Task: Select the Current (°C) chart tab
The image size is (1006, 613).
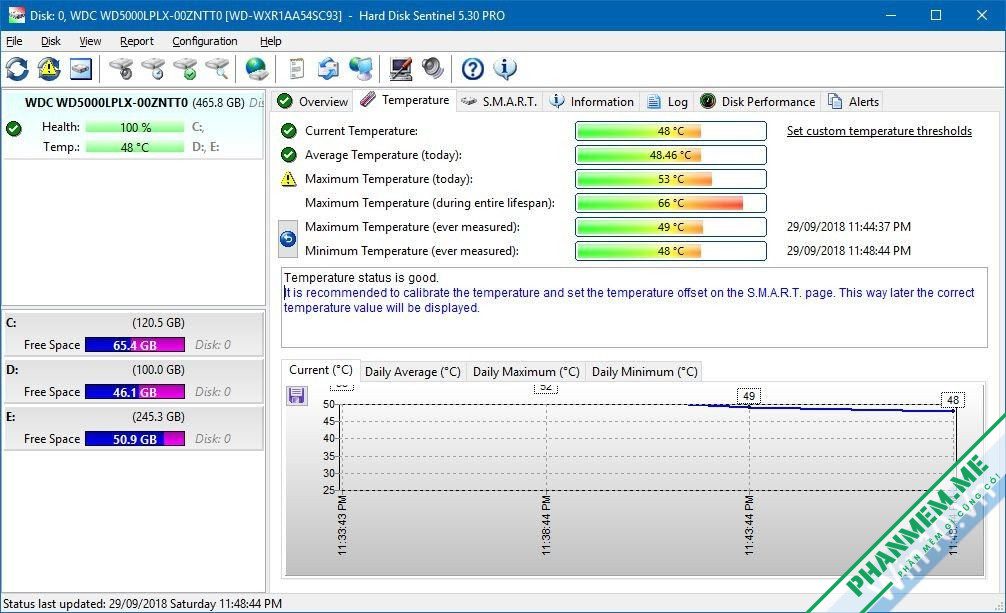Action: pyautogui.click(x=321, y=370)
